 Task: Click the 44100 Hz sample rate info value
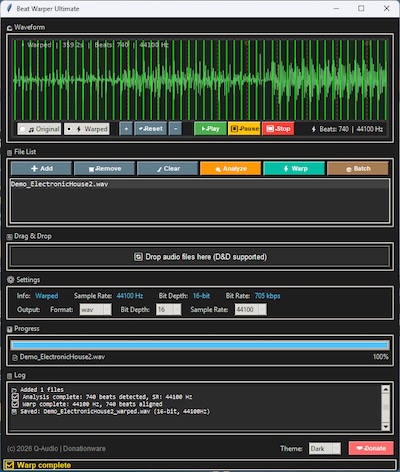[130, 296]
